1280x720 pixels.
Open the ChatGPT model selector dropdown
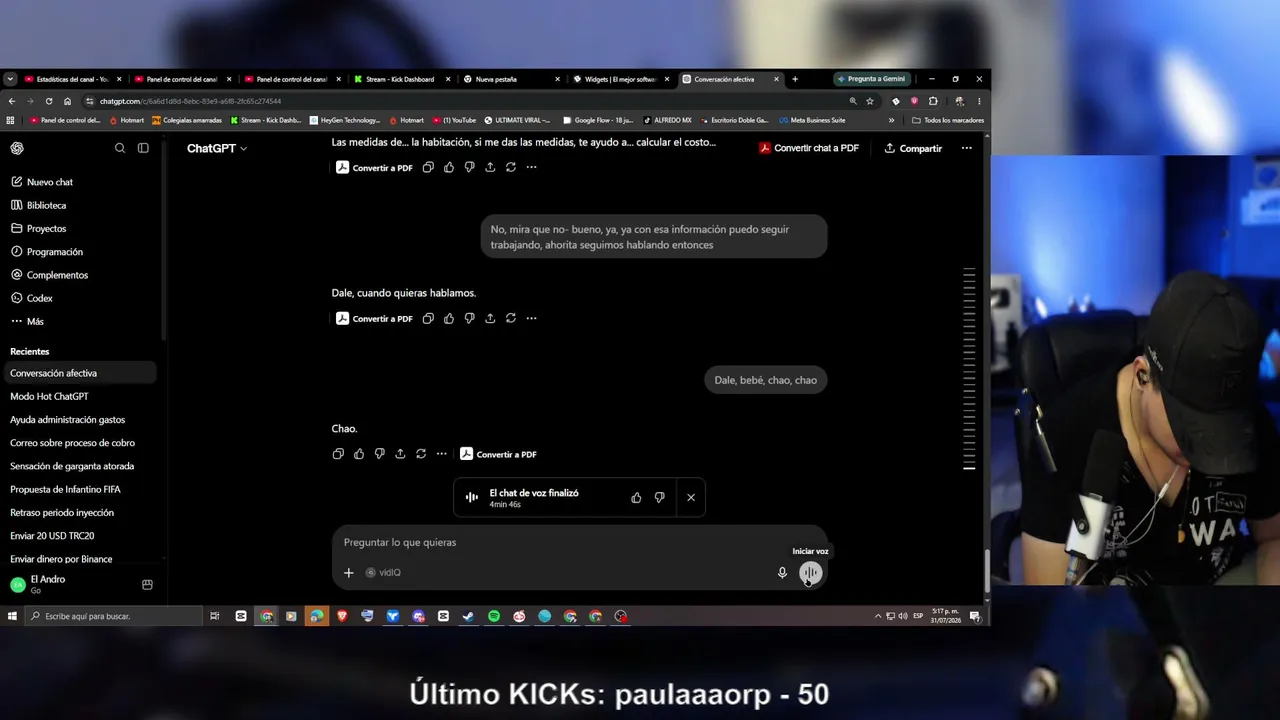[217, 148]
